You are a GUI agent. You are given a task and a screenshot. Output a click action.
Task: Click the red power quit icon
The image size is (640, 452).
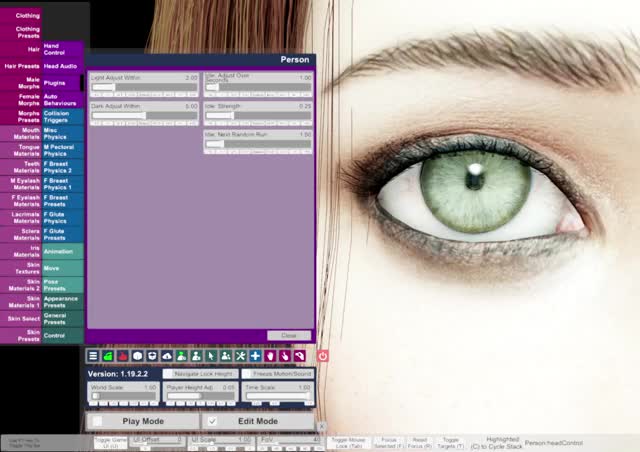pos(323,356)
